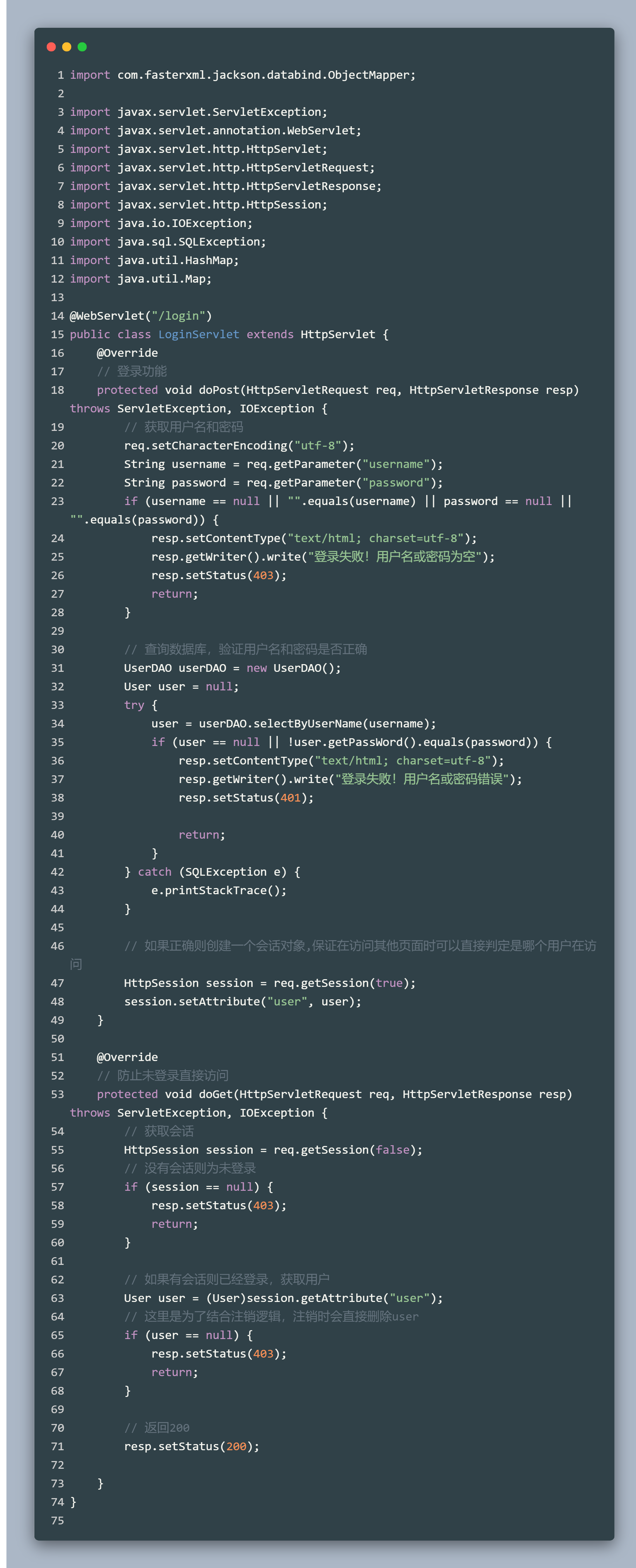The width and height of the screenshot is (636, 1568).
Task: Click line number 50
Action: point(57,1038)
